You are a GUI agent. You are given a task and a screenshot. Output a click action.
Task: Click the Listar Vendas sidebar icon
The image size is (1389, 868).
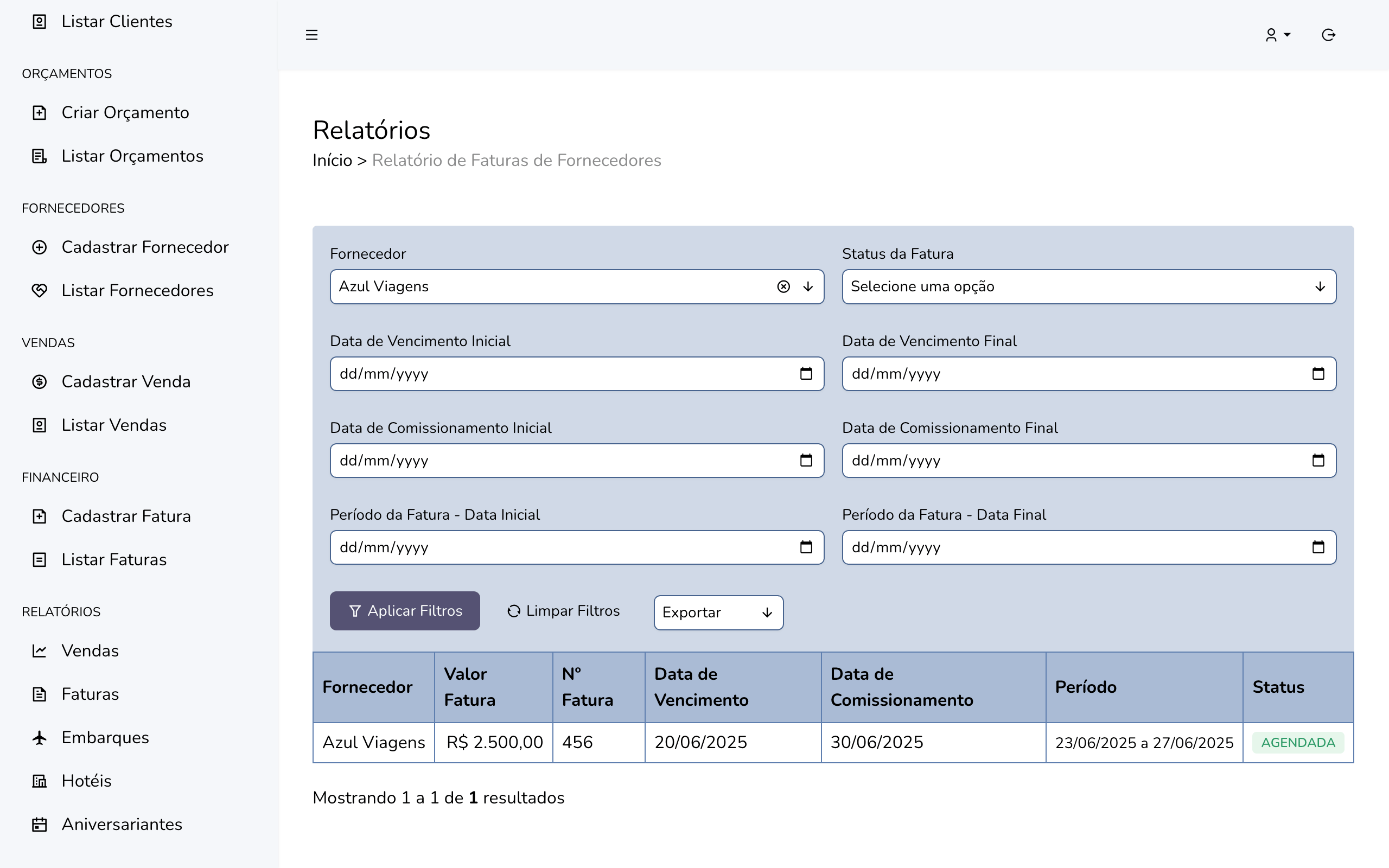tap(39, 425)
